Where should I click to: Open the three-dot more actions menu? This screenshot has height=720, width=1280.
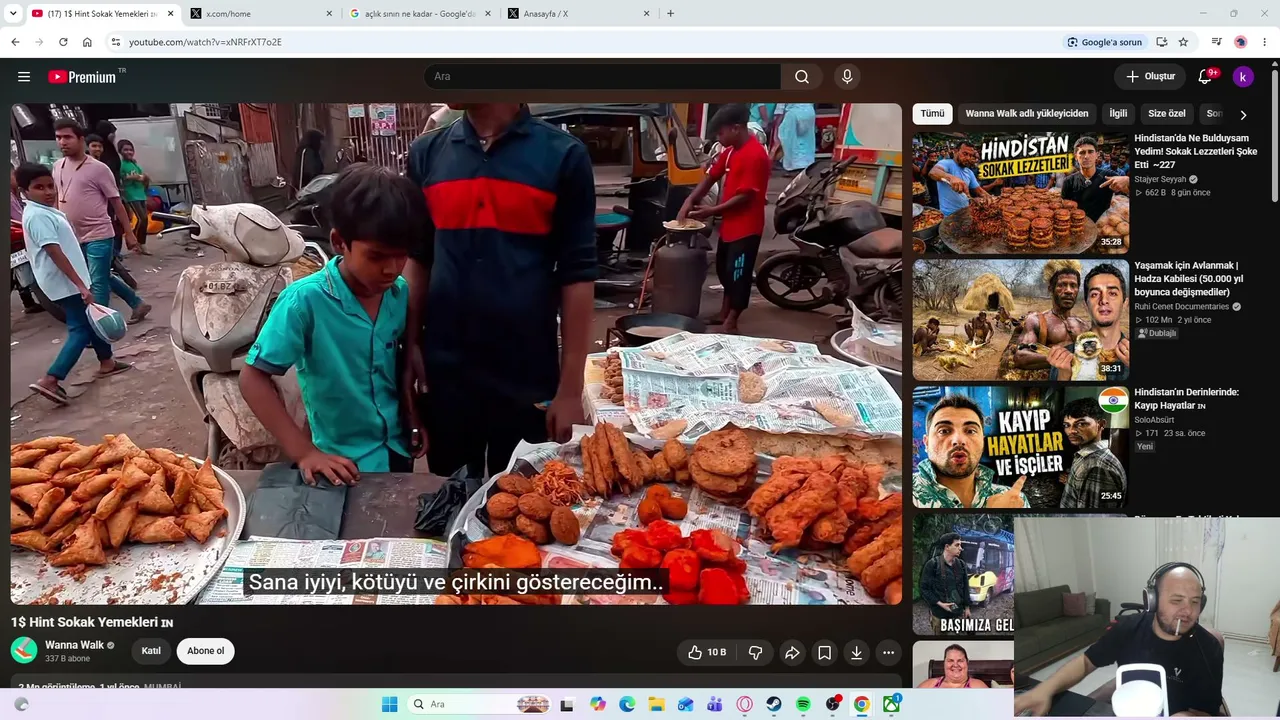(x=888, y=652)
